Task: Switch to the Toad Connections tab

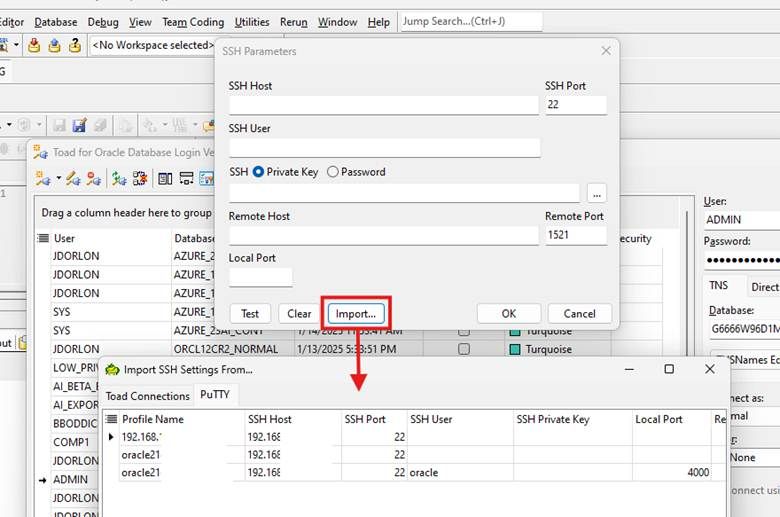Action: point(148,396)
